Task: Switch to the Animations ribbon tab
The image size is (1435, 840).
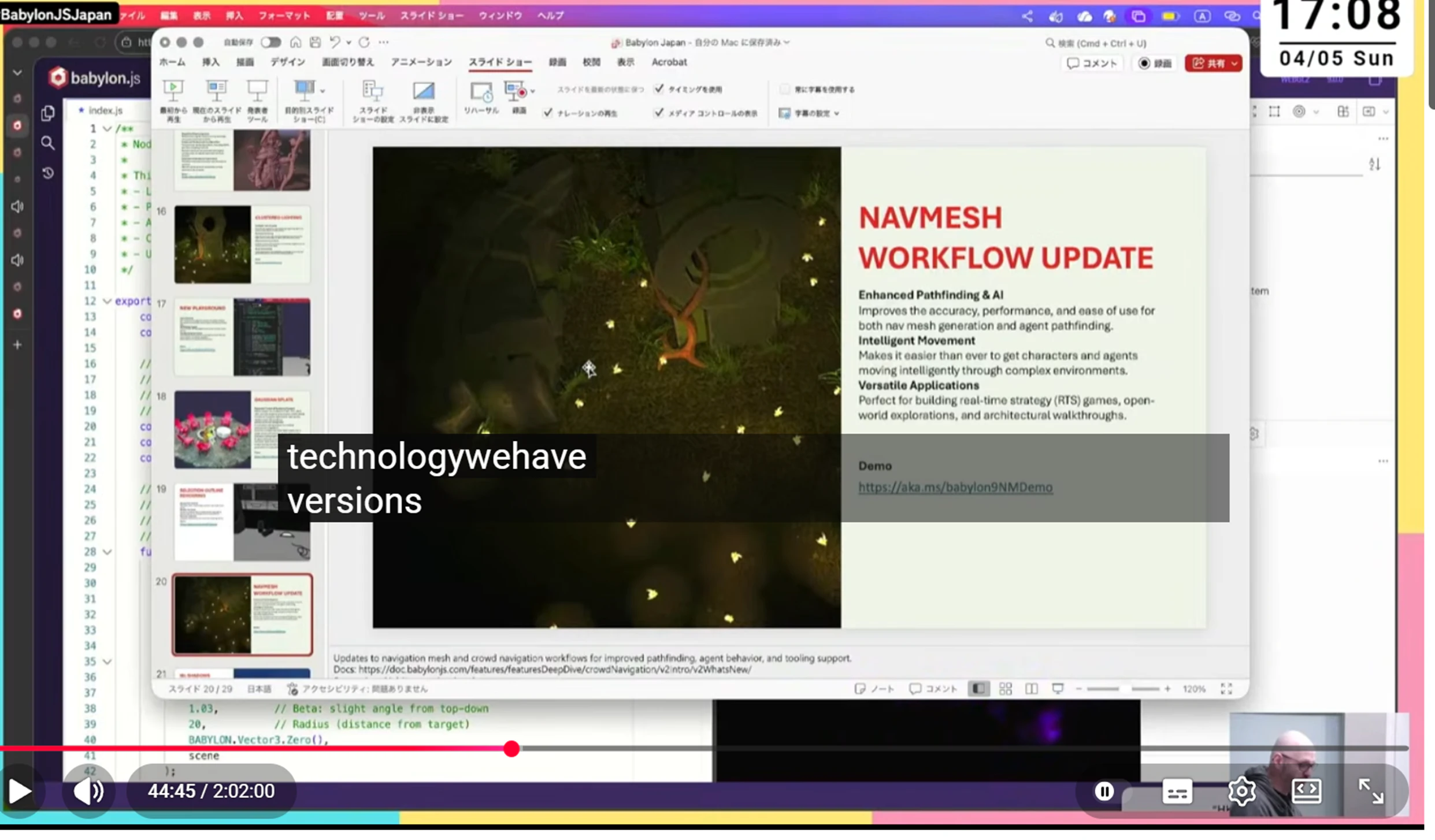Action: point(421,62)
